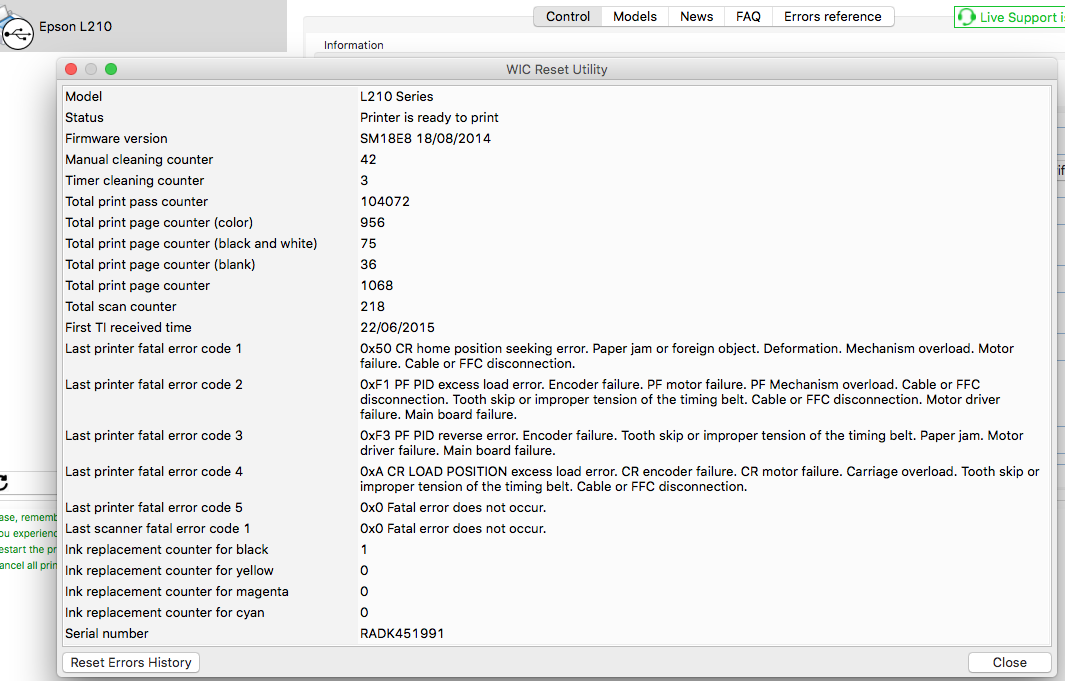The image size is (1065, 681).
Task: Click the Last printer fatal error code 1 row
Action: coord(400,356)
